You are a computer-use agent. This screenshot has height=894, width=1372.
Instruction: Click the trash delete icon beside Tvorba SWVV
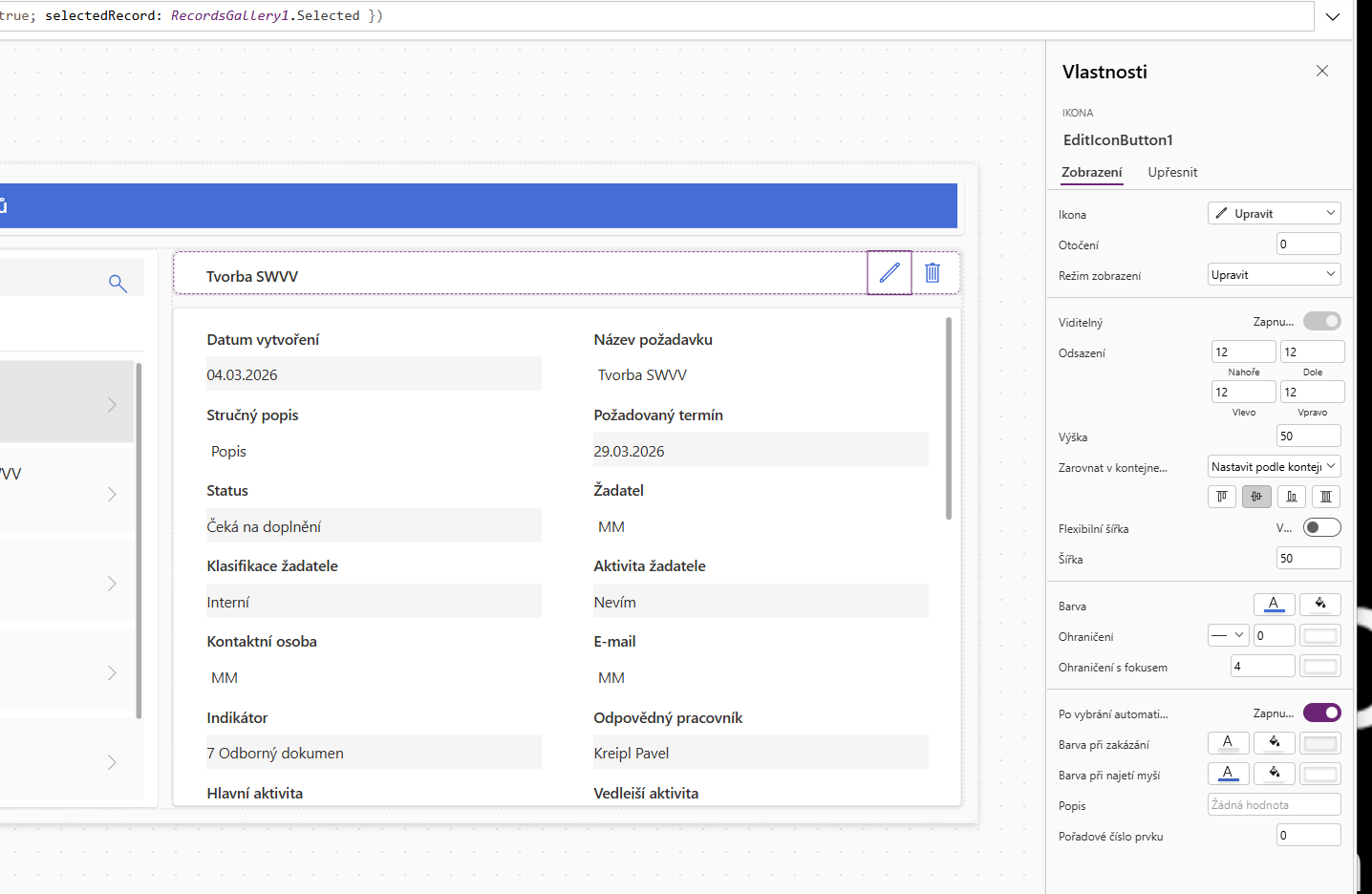[933, 273]
